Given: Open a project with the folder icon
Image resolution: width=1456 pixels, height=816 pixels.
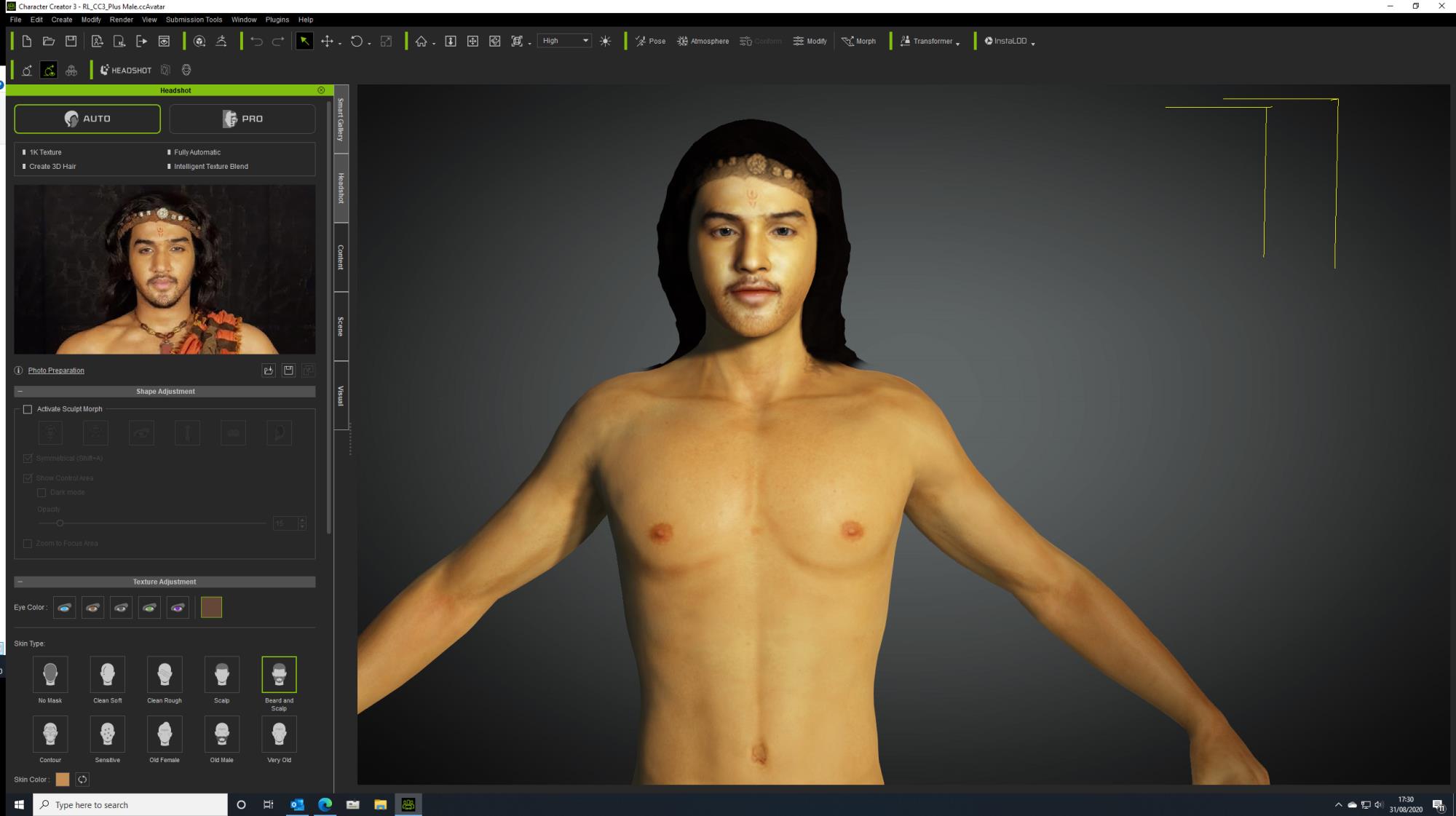Looking at the screenshot, I should [49, 41].
